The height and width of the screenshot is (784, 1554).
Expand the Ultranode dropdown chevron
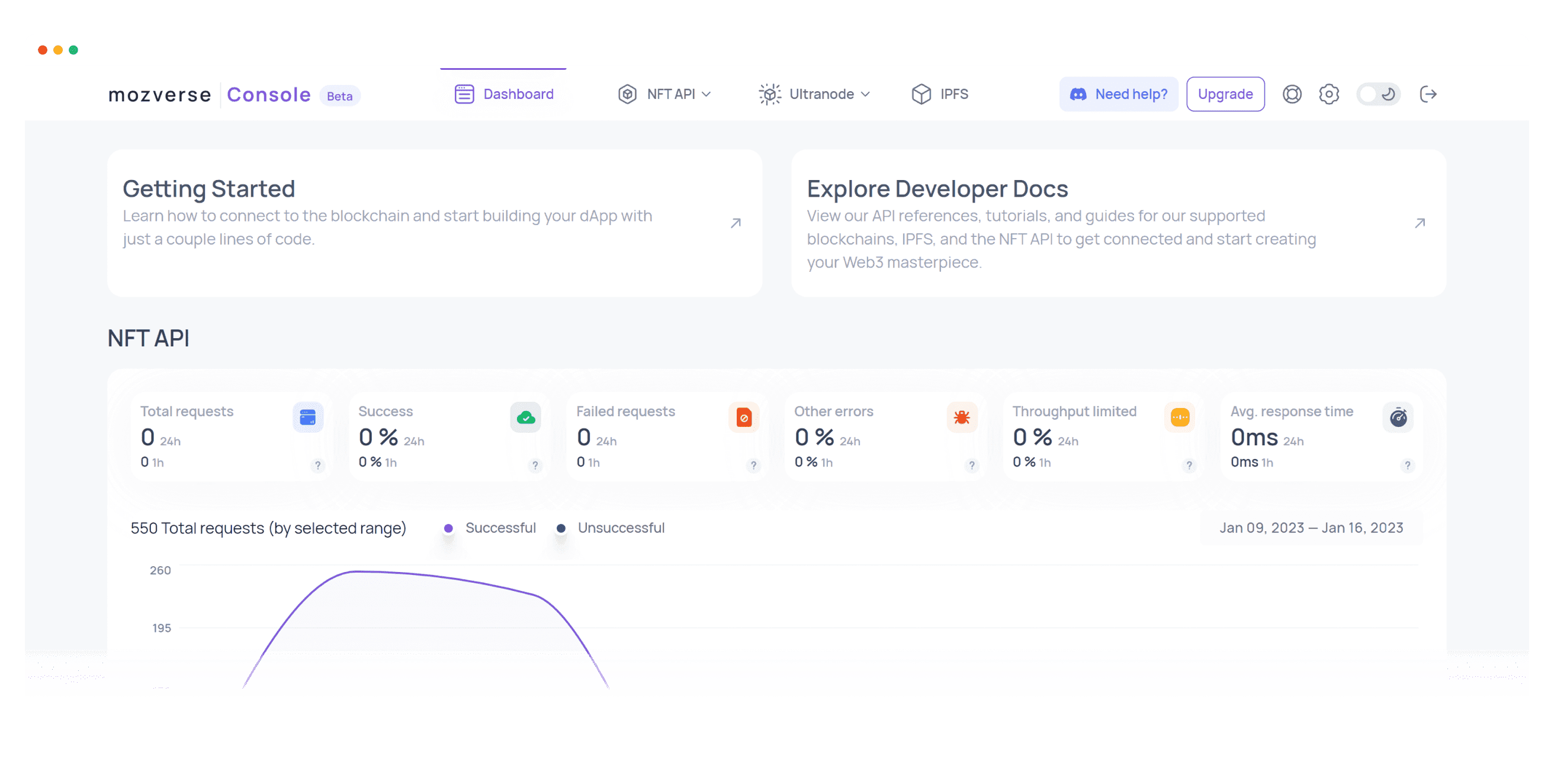tap(865, 95)
